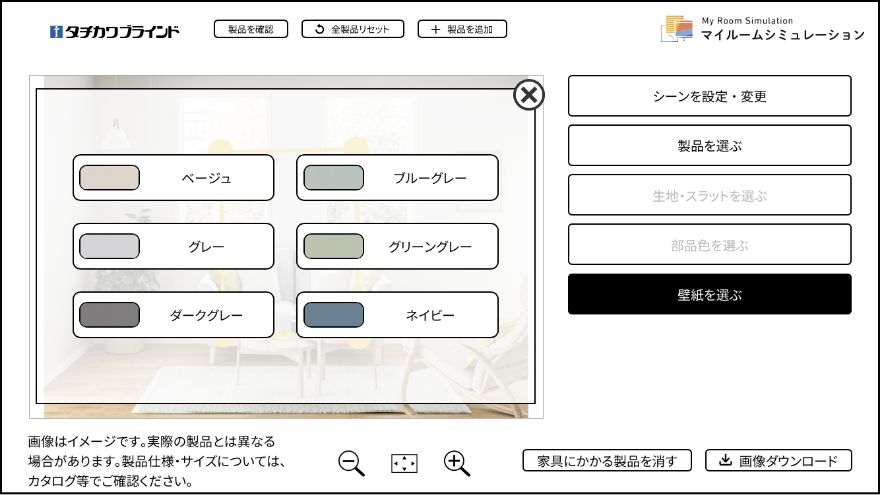Open the 生地・スラットを選ぶ menu
Screen dimensions: 880x495
click(709, 195)
